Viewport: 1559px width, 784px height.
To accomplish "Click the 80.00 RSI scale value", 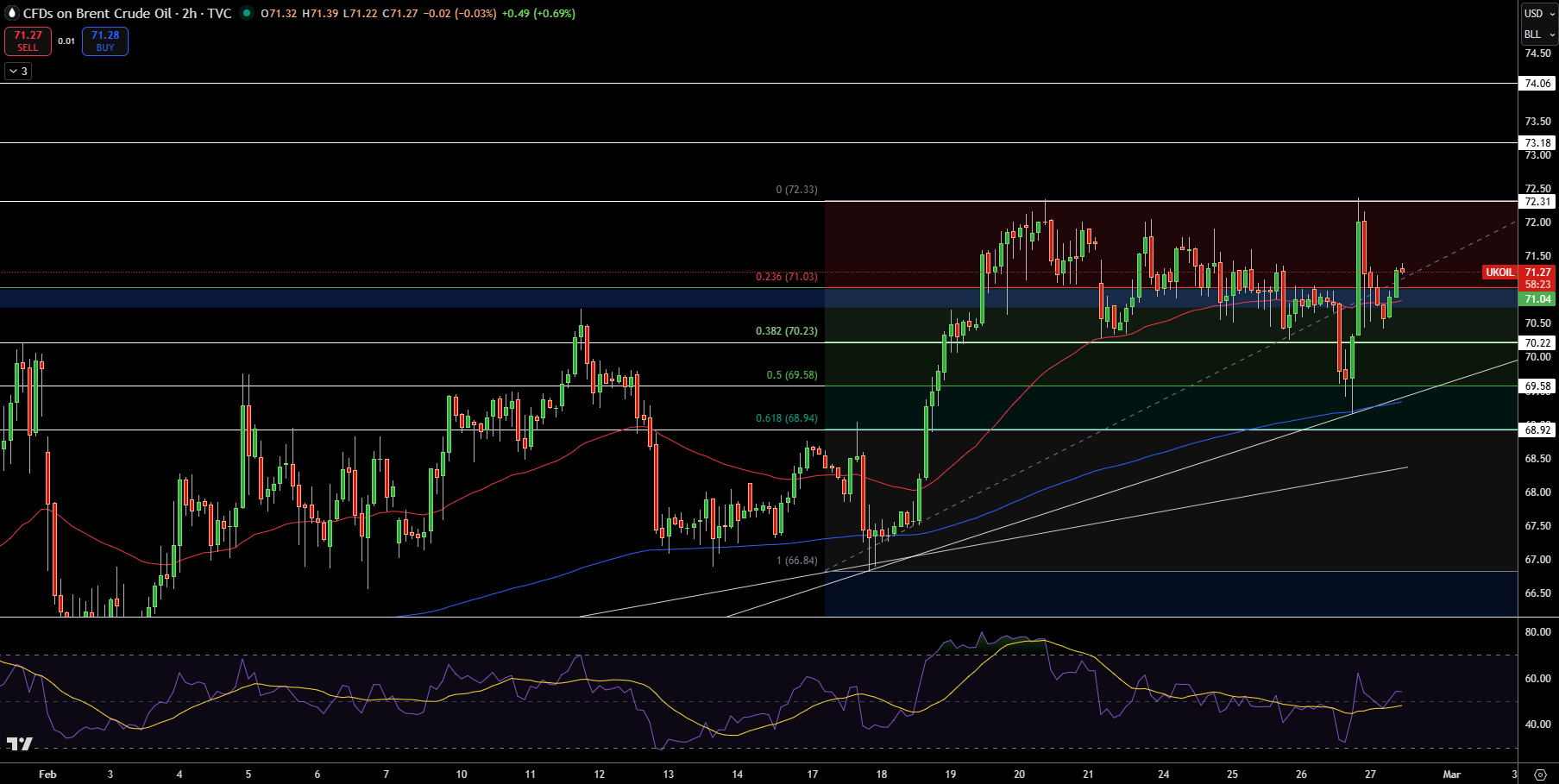I will (1537, 632).
